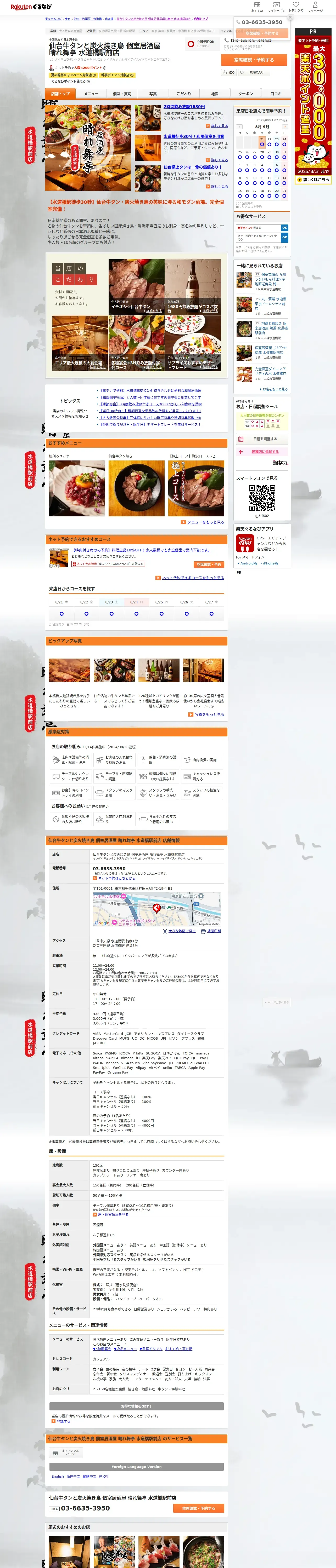This screenshot has height=1568, width=336.
Task: Switch to the 個室・貸切 tab
Action: point(122,94)
